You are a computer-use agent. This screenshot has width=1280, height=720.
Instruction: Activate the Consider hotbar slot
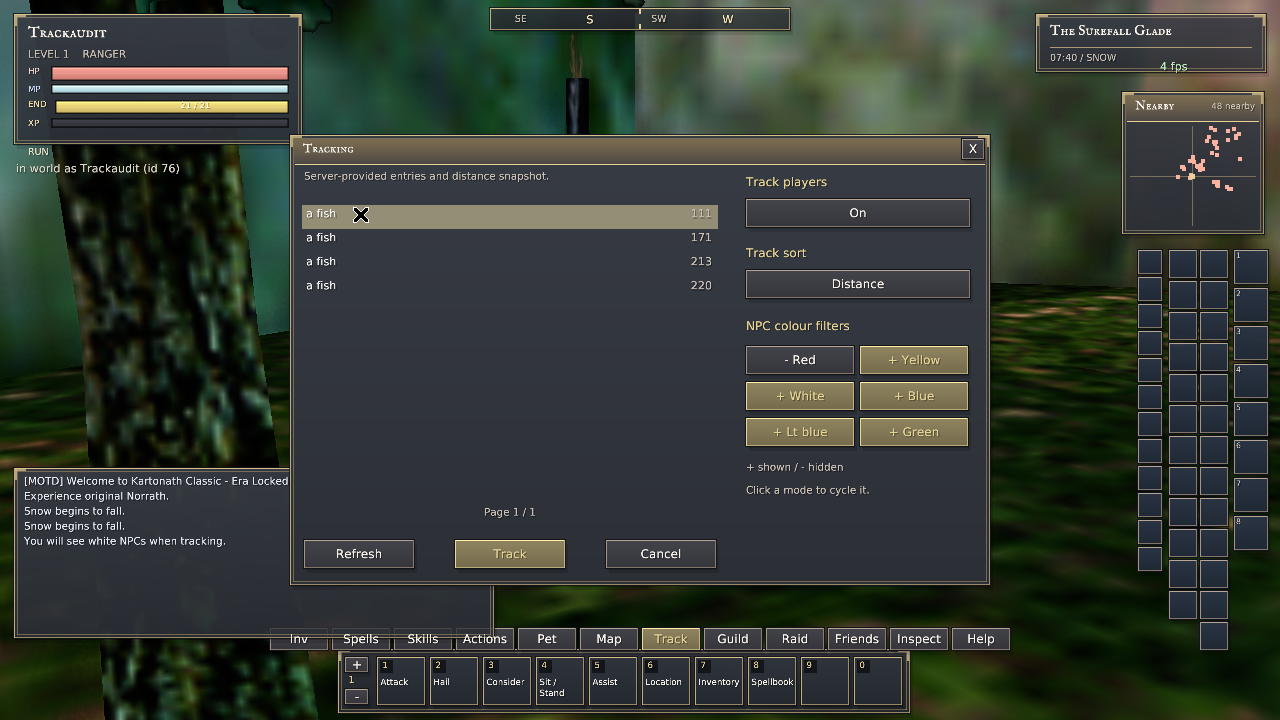pyautogui.click(x=507, y=681)
